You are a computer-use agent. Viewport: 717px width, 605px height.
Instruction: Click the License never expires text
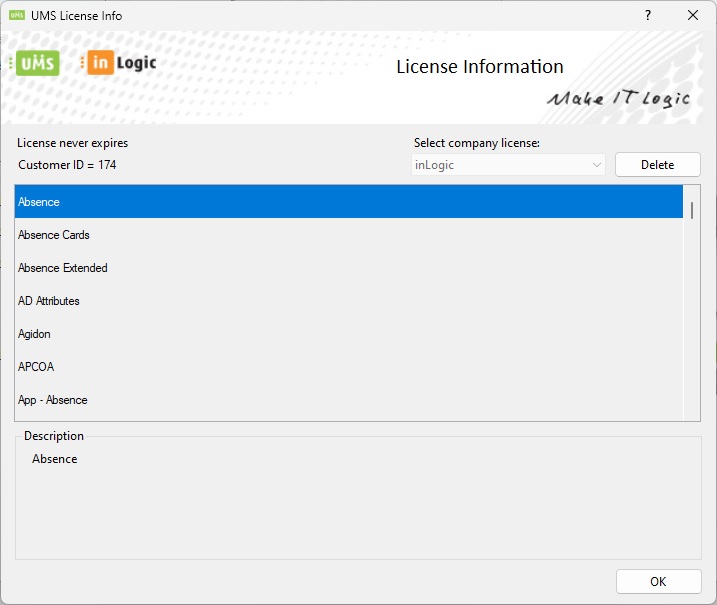pyautogui.click(x=73, y=143)
